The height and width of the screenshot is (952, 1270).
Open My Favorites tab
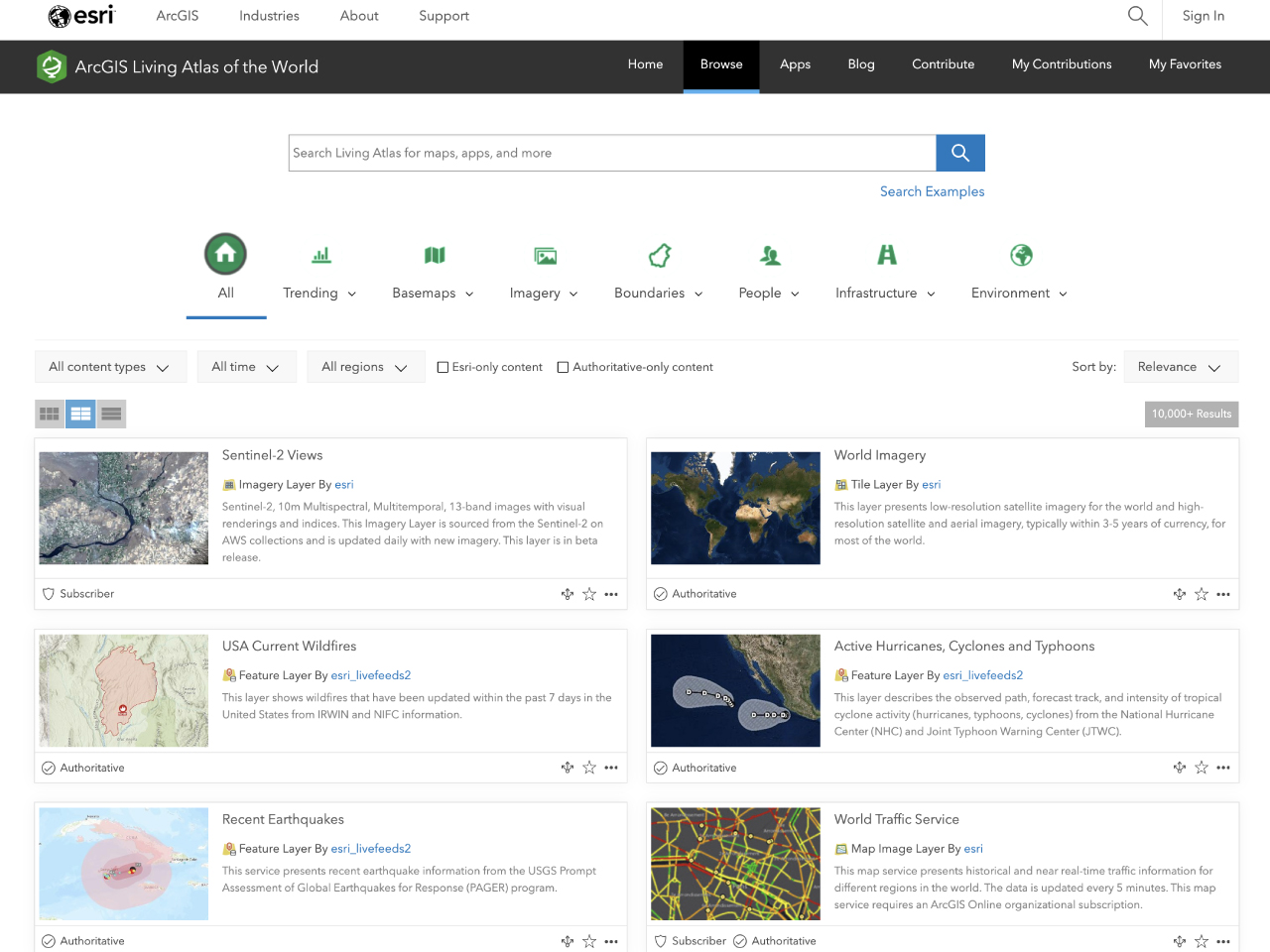click(x=1185, y=64)
